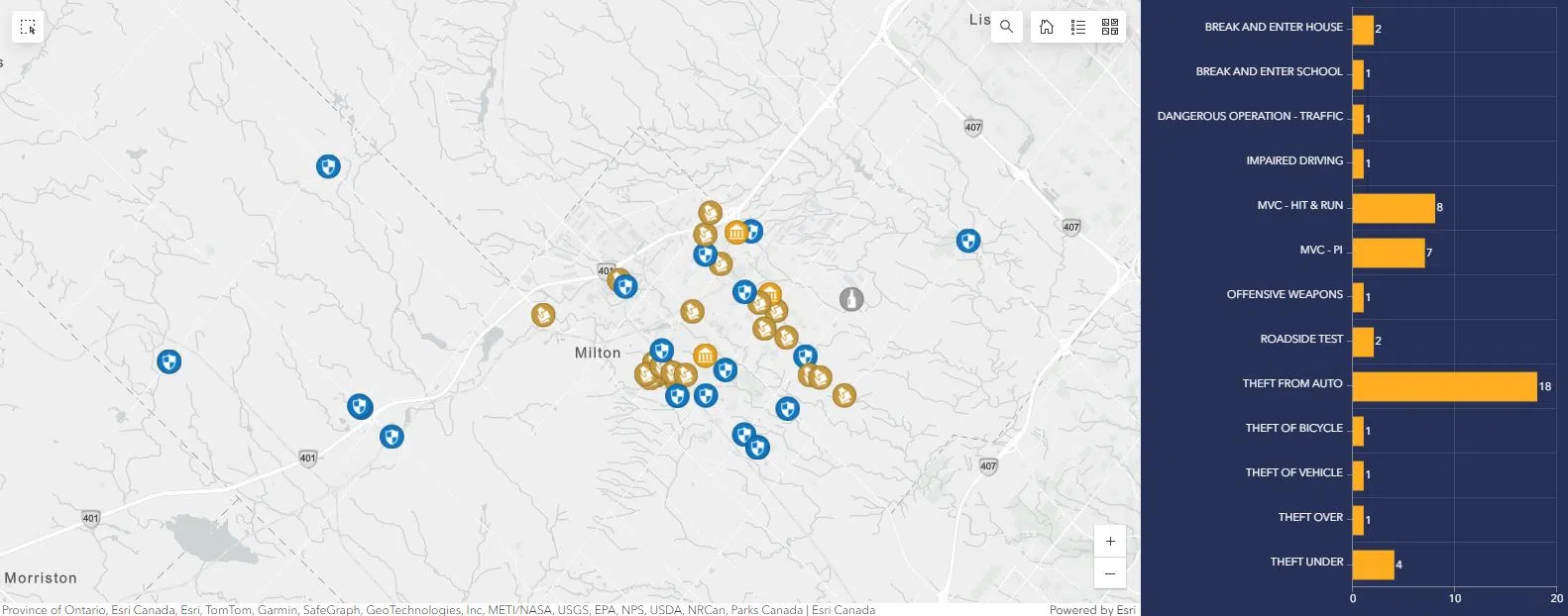Image resolution: width=1568 pixels, height=616 pixels.
Task: Select the northwesternmost blue shield marker
Action: (328, 166)
